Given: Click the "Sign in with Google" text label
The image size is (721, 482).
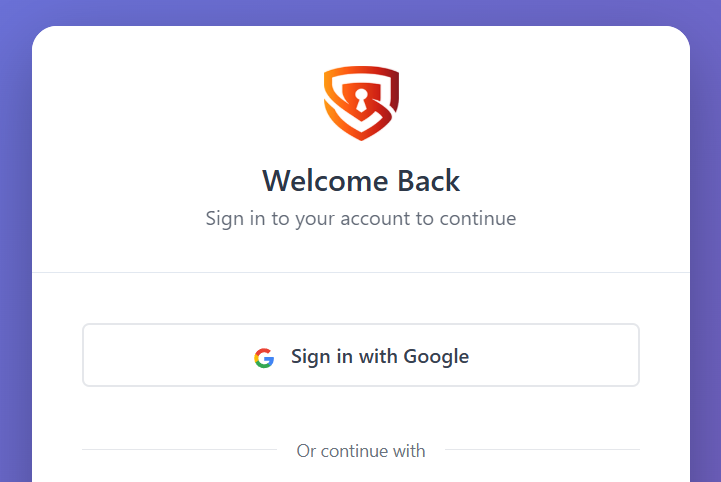Looking at the screenshot, I should (380, 356).
